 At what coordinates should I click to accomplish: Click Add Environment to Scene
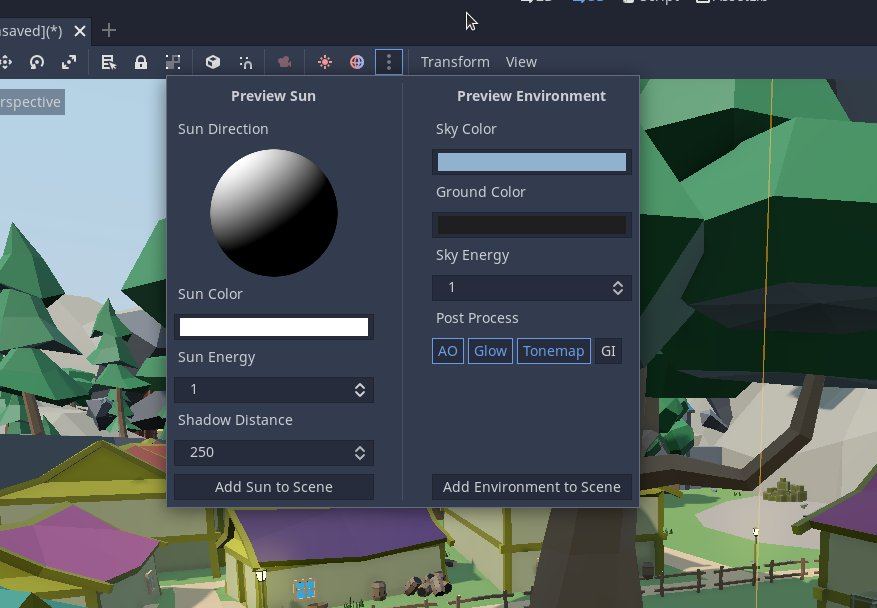[531, 487]
